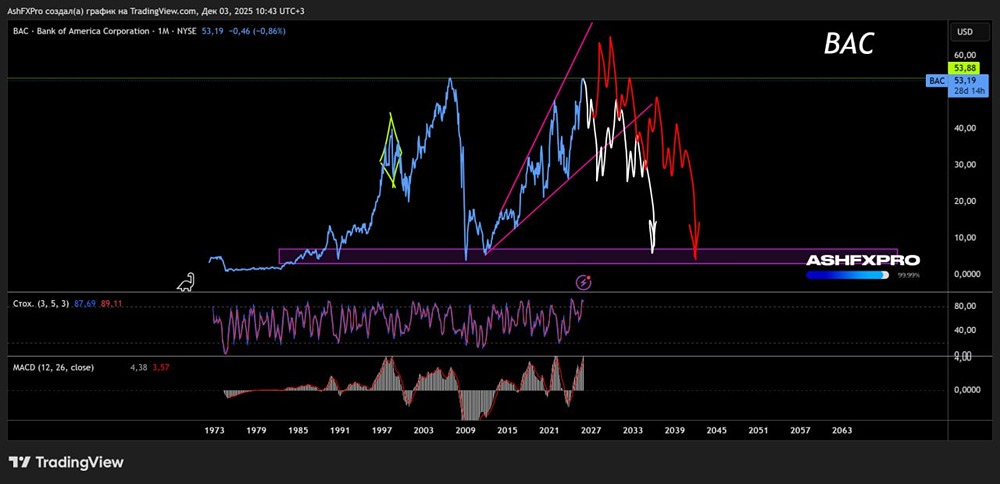Image resolution: width=1000 pixels, height=484 pixels.
Task: Click the white downward arrow projection
Action: 653,236
